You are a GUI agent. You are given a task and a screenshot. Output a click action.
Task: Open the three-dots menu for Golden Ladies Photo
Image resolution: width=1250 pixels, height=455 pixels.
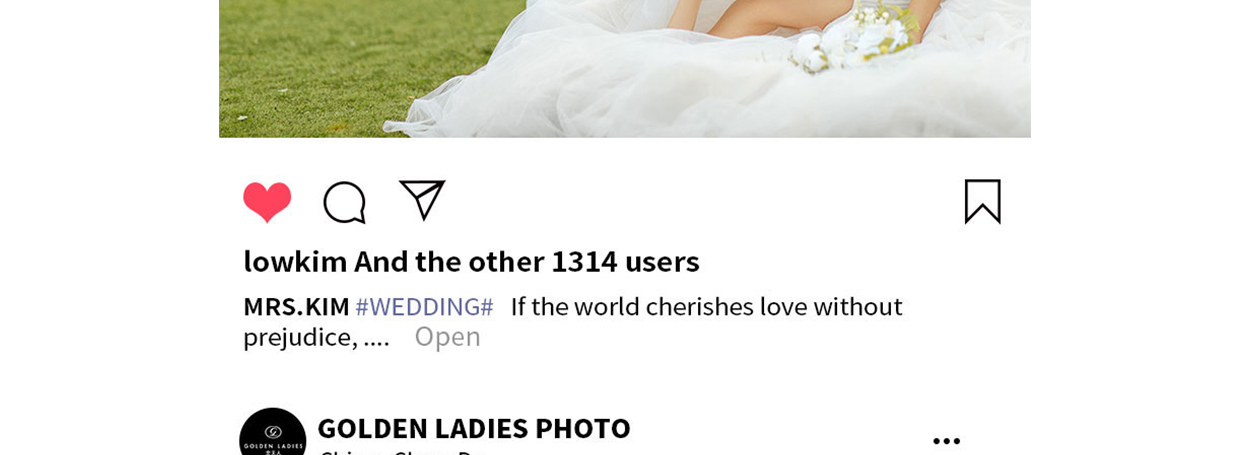pyautogui.click(x=946, y=440)
